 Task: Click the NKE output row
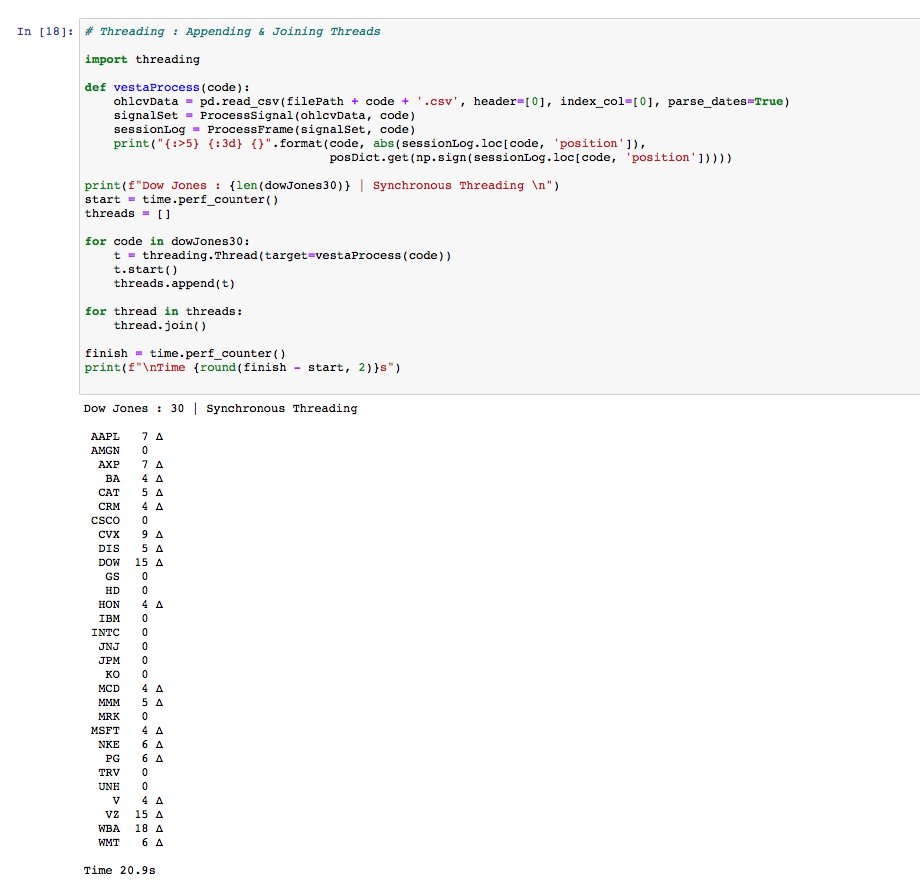[x=130, y=745]
